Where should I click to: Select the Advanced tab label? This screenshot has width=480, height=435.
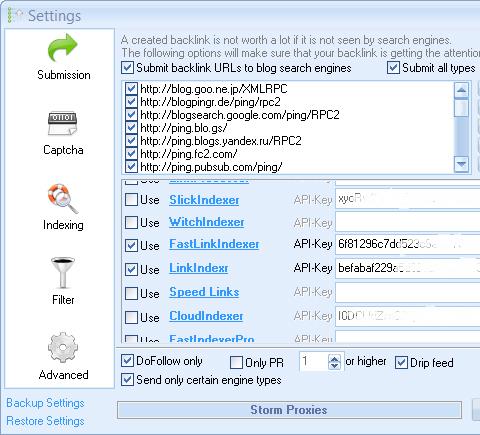click(x=63, y=375)
